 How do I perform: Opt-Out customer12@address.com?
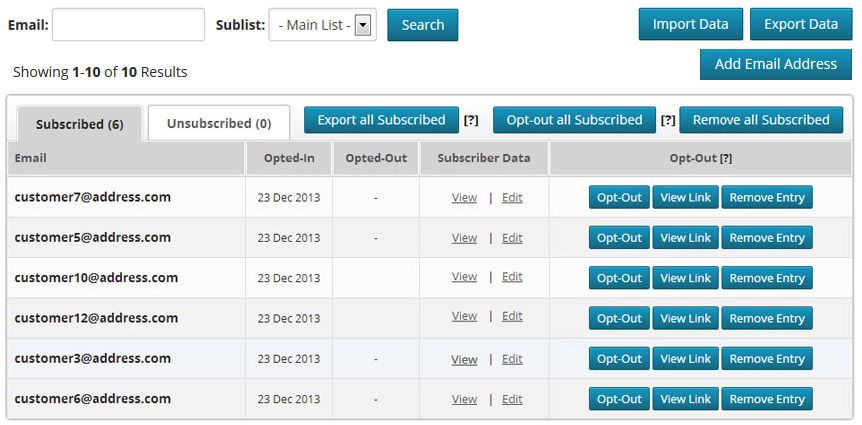pyautogui.click(x=619, y=318)
